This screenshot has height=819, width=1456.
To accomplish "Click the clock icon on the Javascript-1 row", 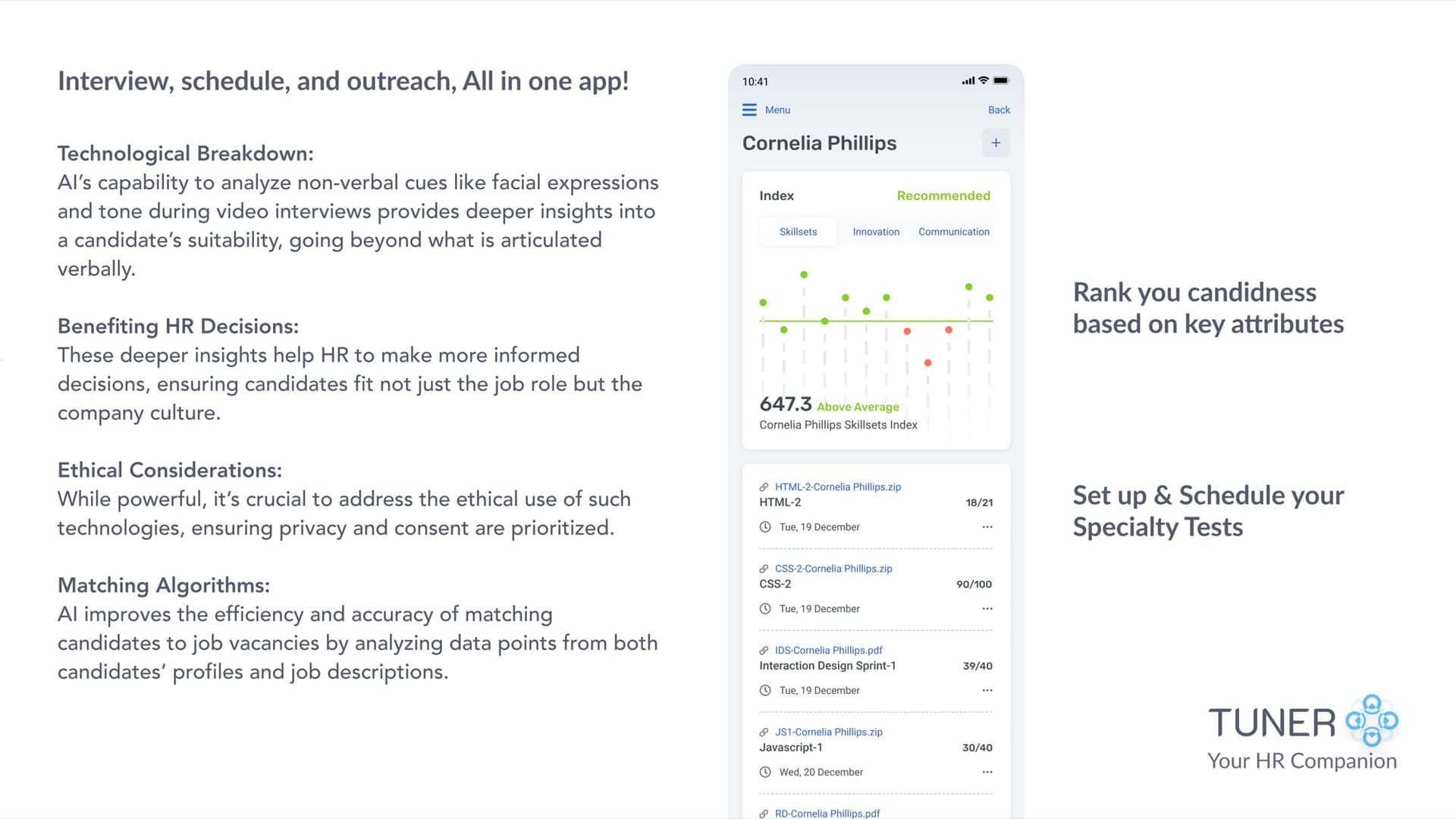I will tap(764, 772).
